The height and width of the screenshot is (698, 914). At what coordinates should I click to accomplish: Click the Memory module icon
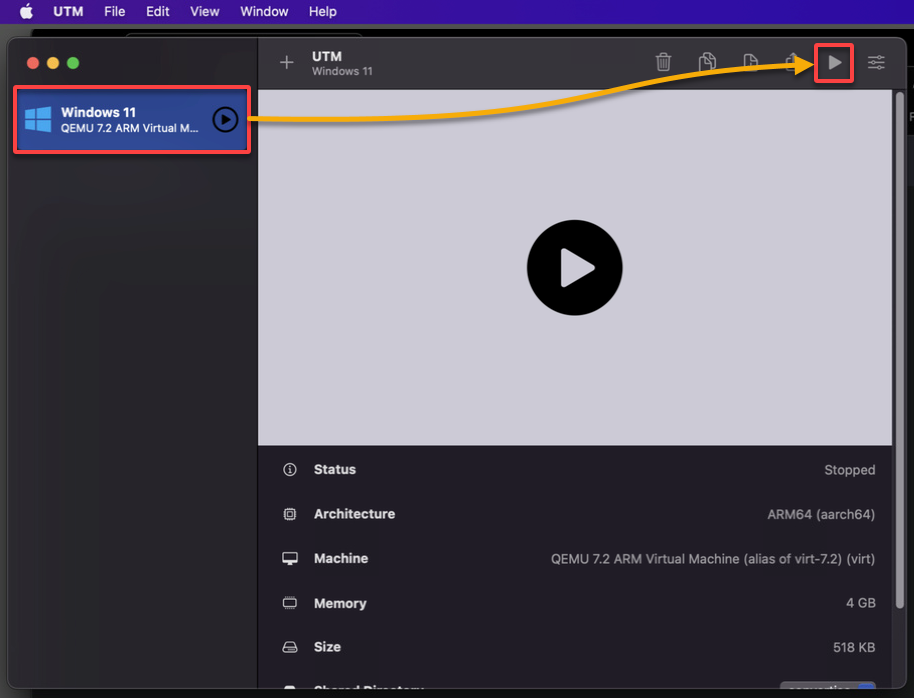pyautogui.click(x=290, y=603)
